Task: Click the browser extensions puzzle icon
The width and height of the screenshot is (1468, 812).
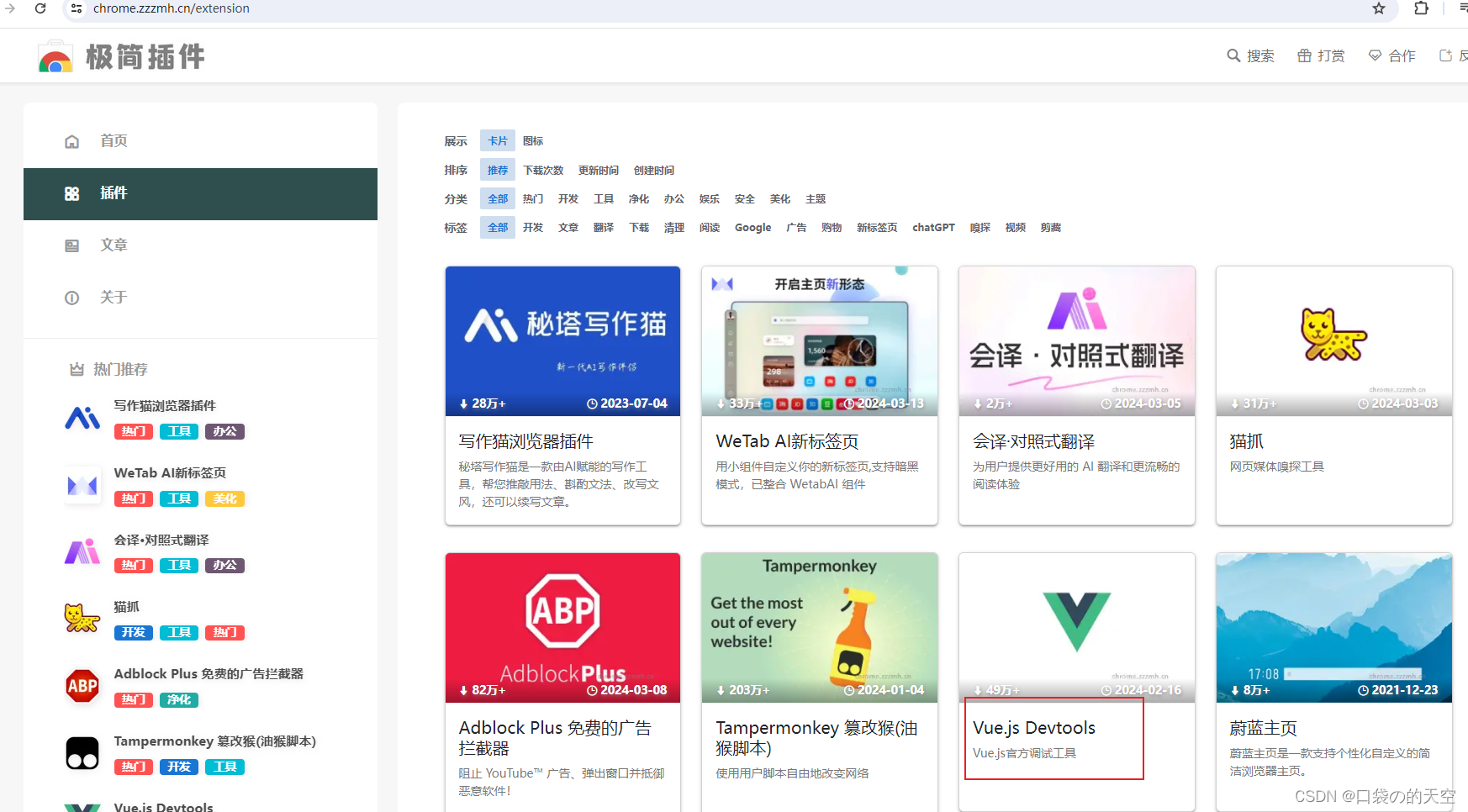Action: (x=1421, y=9)
